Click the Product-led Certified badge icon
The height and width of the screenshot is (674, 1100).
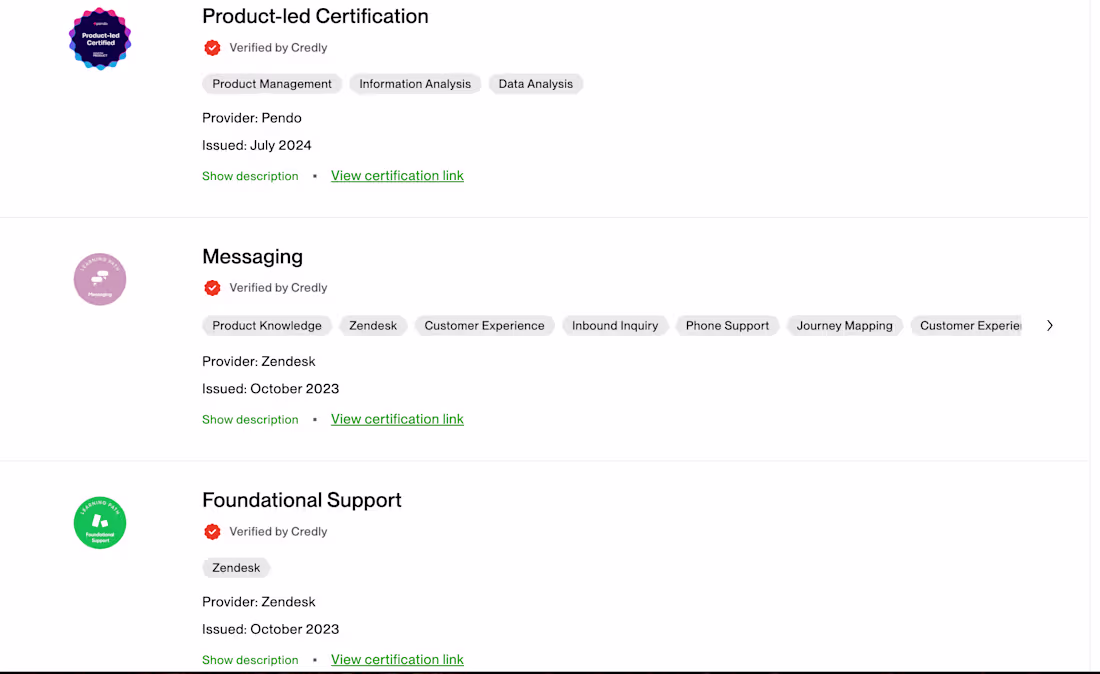click(99, 39)
